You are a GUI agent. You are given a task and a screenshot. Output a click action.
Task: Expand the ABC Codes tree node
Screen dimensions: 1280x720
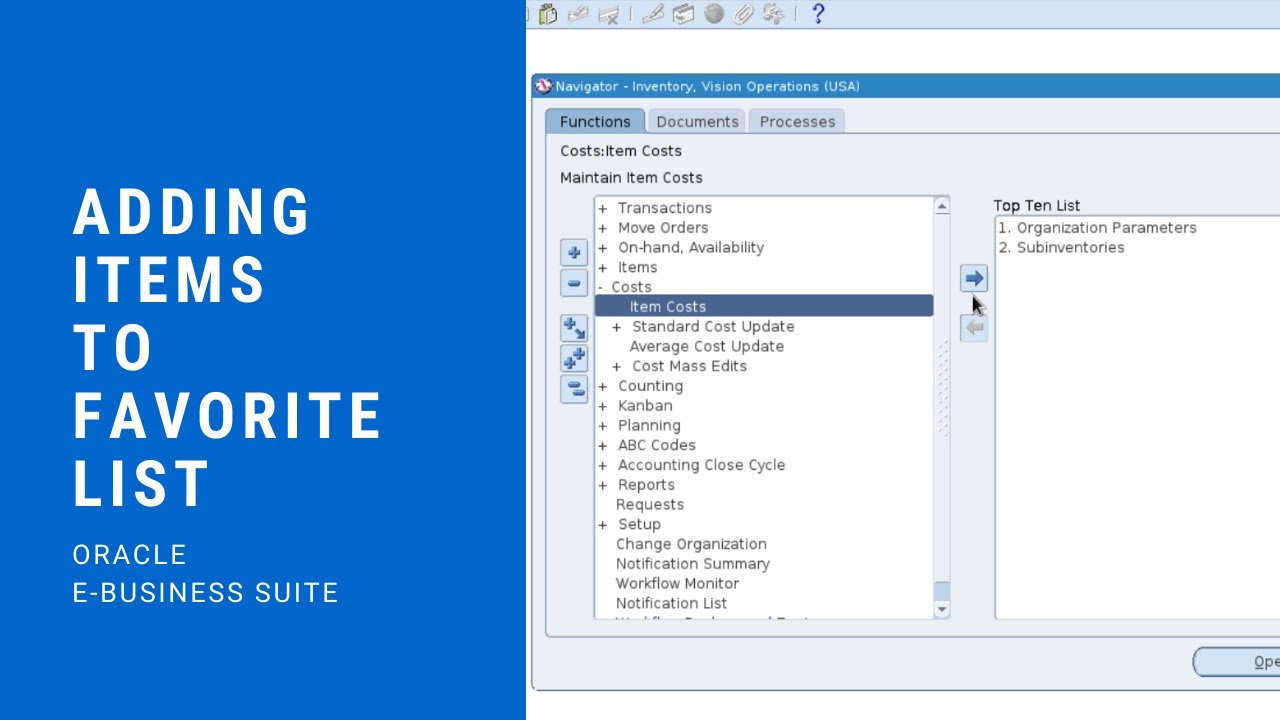[x=603, y=446]
